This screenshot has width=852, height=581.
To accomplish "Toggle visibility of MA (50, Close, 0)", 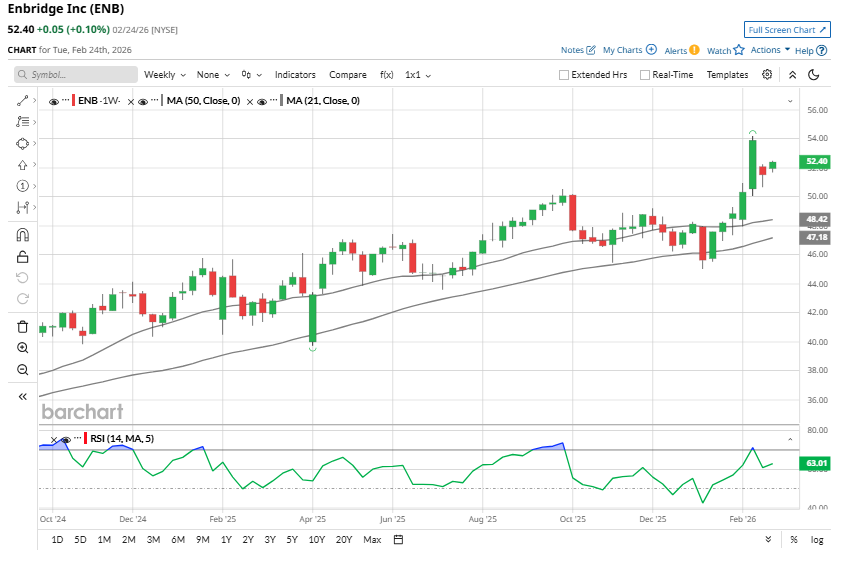I will point(143,101).
